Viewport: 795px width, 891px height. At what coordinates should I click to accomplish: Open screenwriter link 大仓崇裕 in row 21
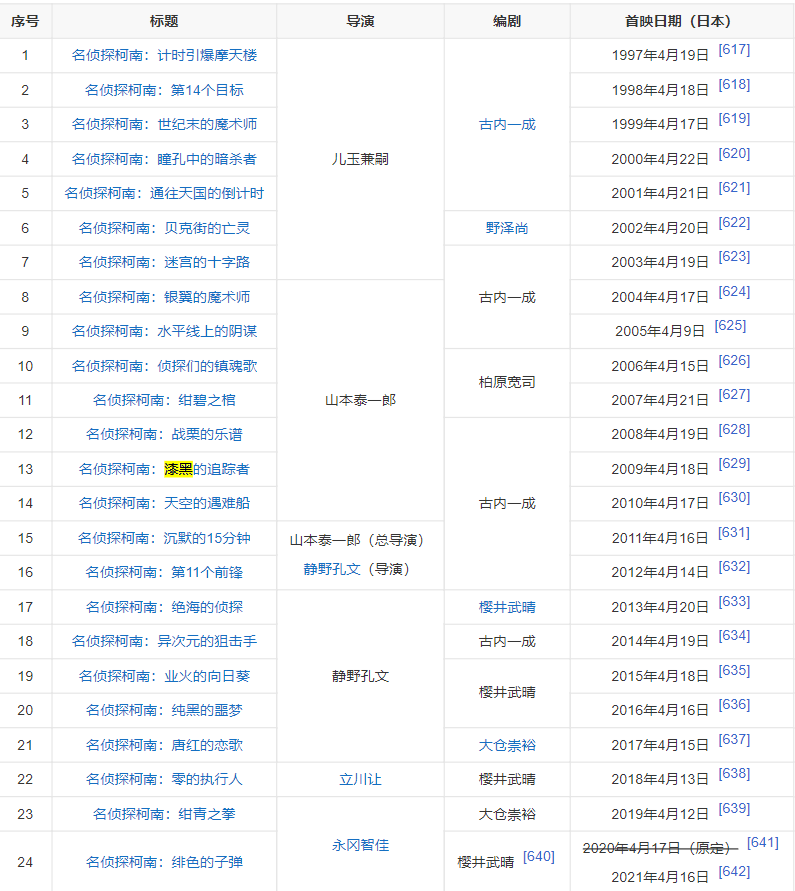point(507,745)
